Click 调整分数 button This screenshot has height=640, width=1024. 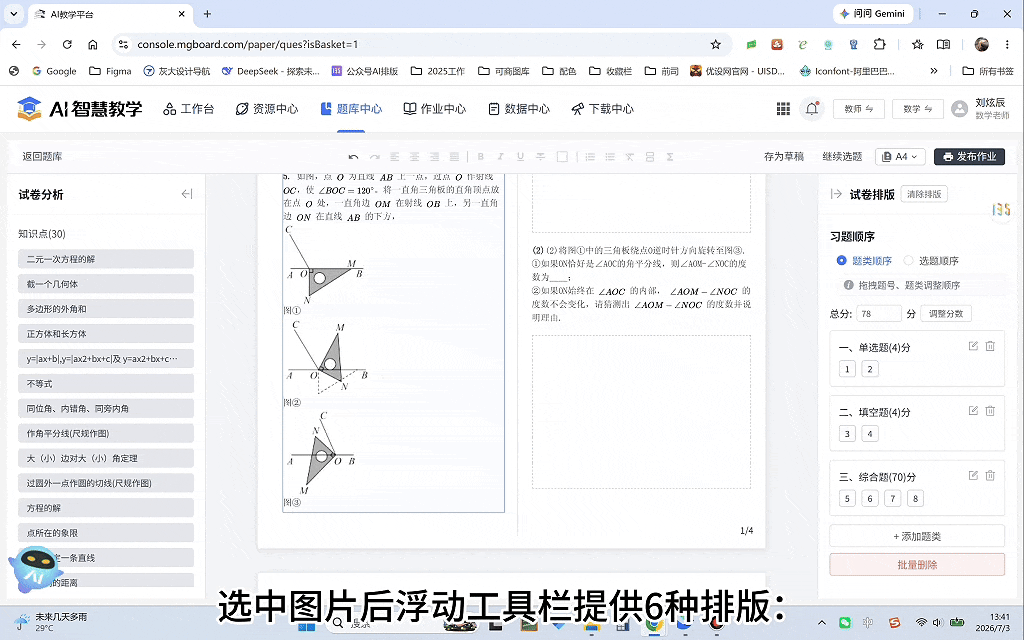(x=946, y=313)
